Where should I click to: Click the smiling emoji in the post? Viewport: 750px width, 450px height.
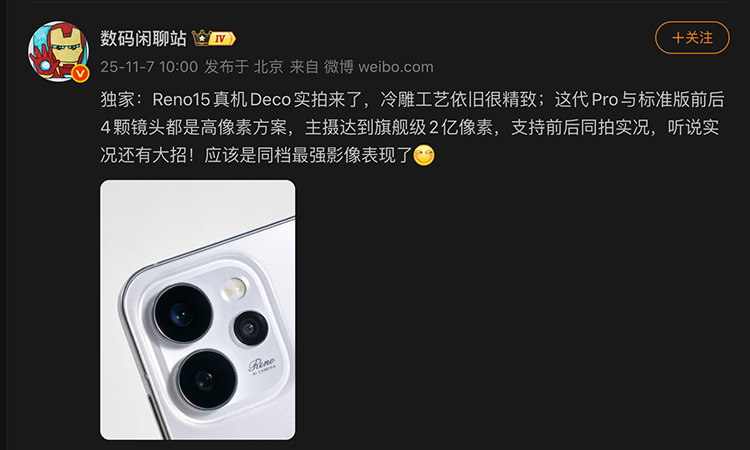pyautogui.click(x=424, y=155)
